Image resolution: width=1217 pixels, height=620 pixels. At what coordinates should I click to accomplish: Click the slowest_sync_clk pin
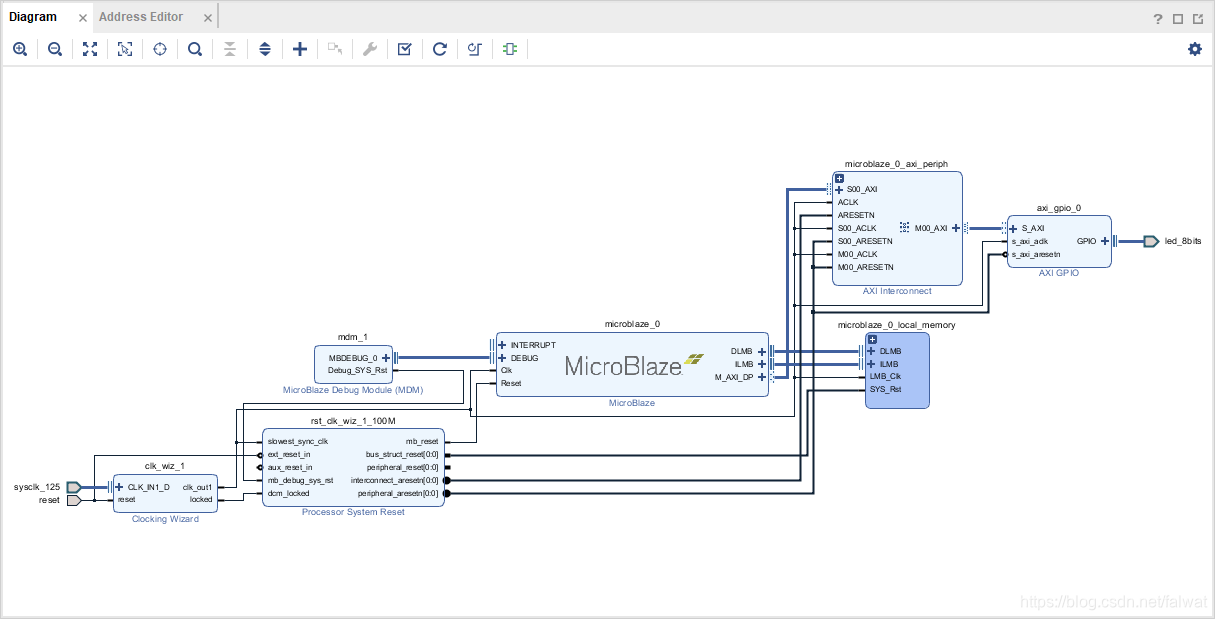[x=297, y=441]
